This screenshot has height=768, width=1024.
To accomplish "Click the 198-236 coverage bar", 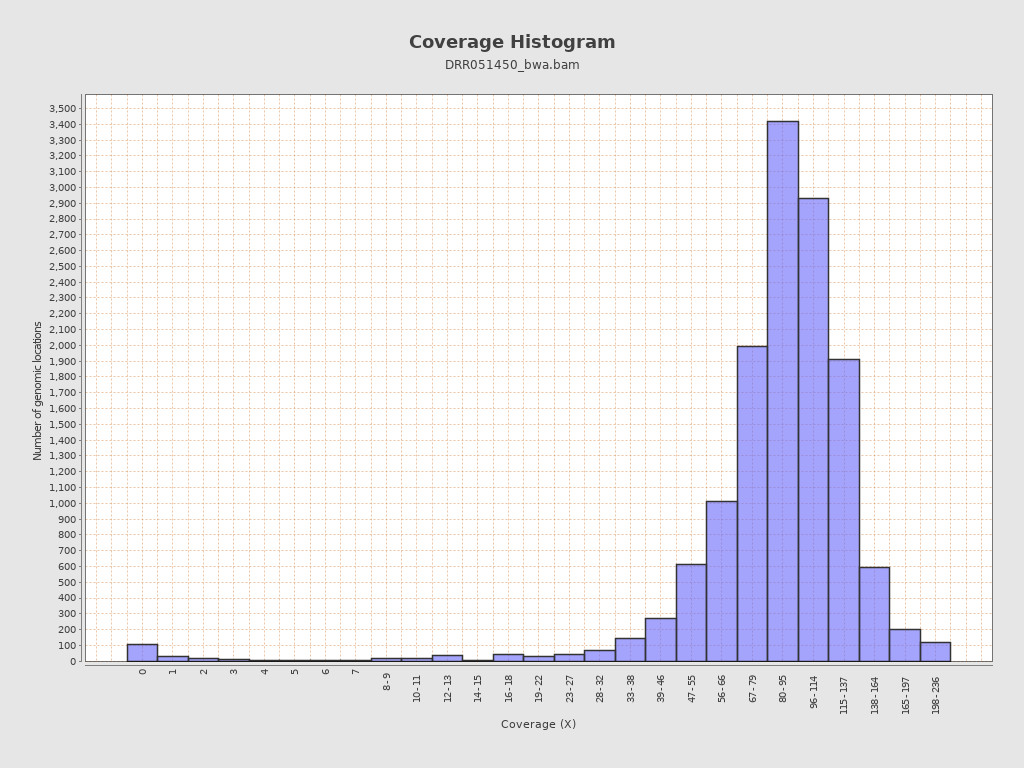I will [x=935, y=652].
